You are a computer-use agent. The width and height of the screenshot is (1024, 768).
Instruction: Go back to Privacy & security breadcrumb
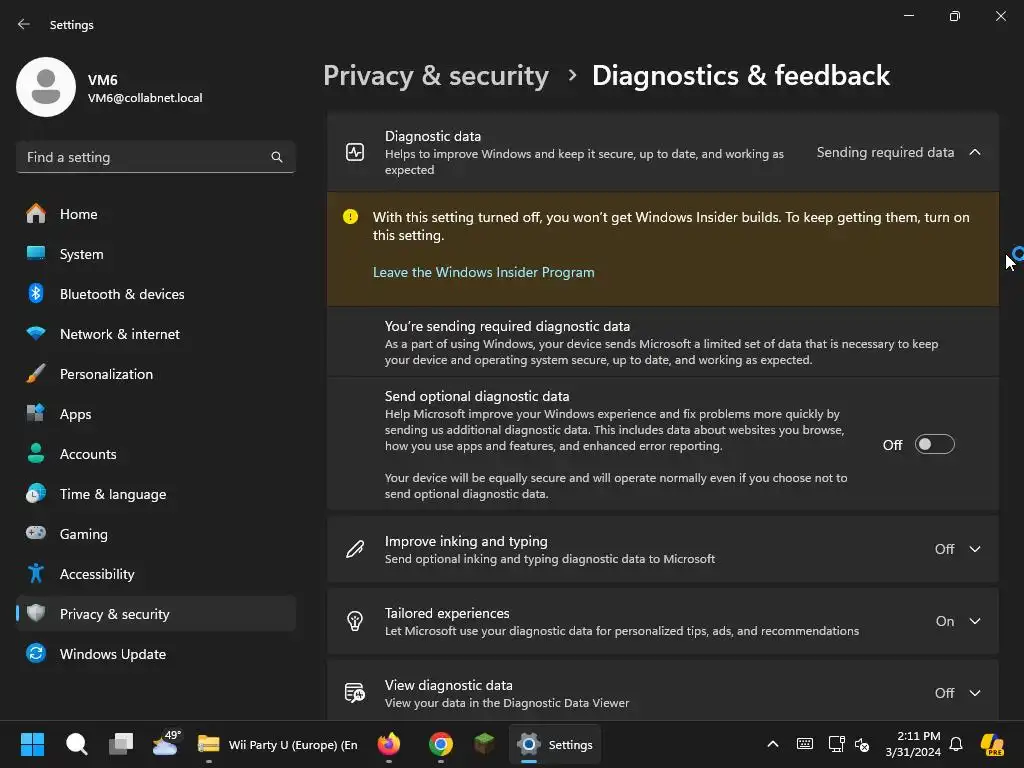pyautogui.click(x=436, y=76)
